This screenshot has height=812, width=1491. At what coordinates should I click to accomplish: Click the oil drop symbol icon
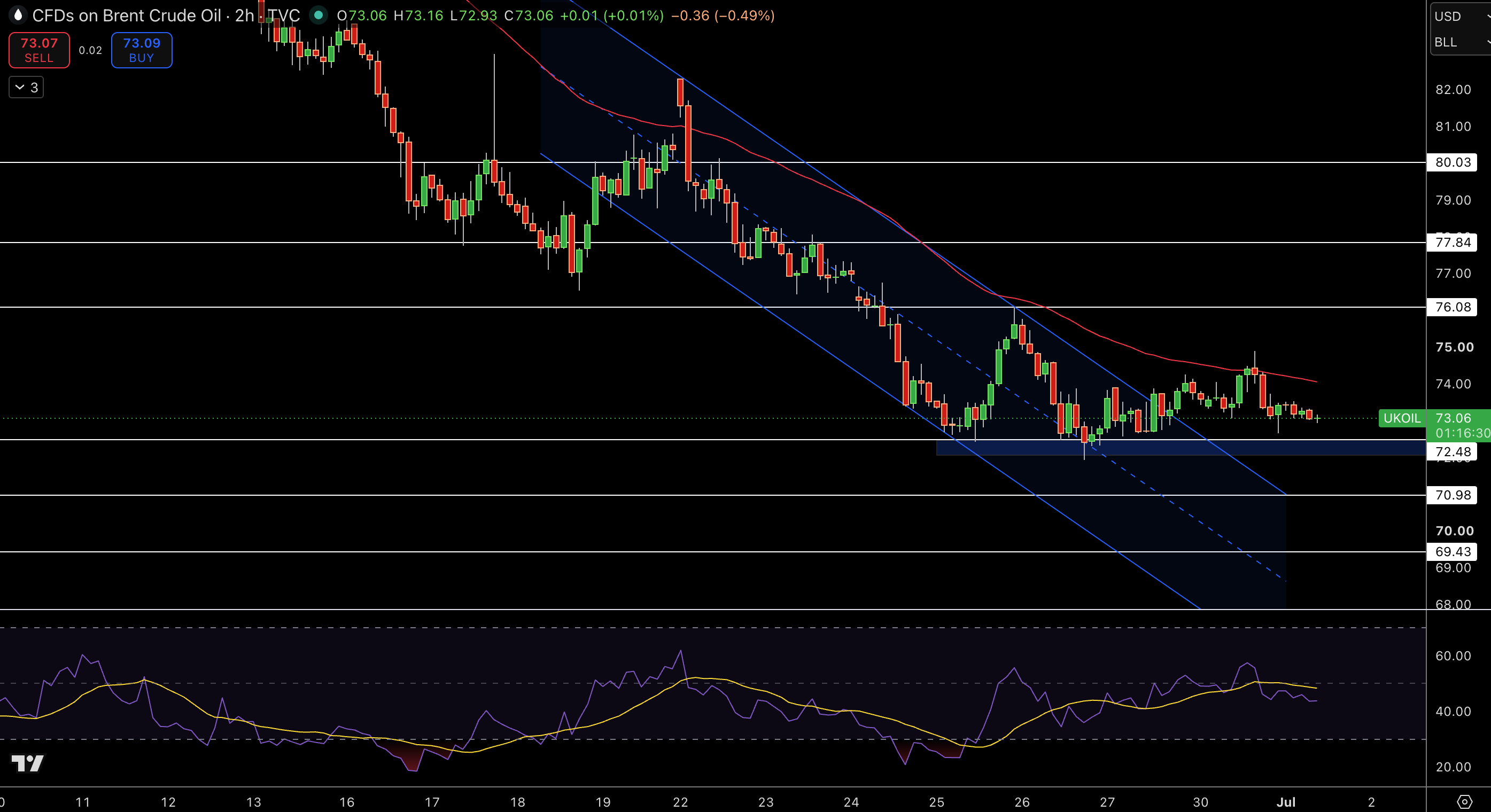(17, 15)
